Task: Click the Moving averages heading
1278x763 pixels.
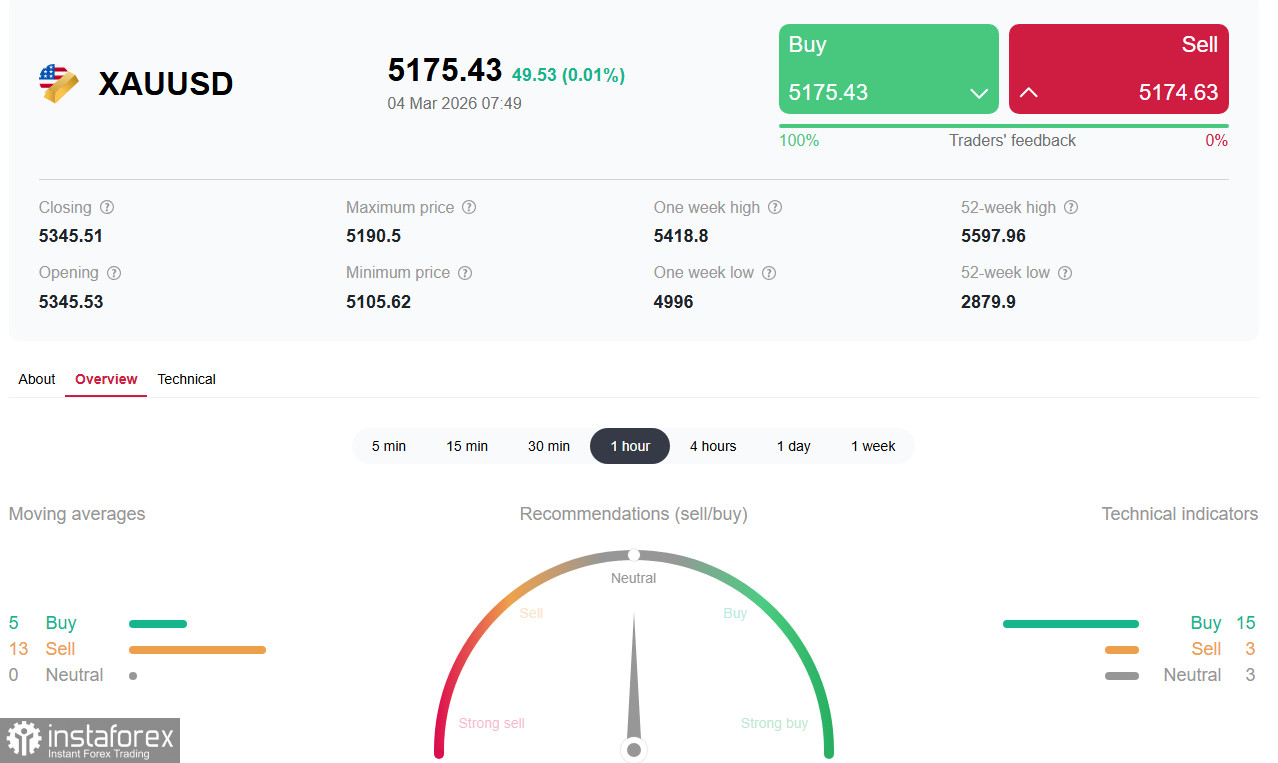Action: (x=77, y=514)
